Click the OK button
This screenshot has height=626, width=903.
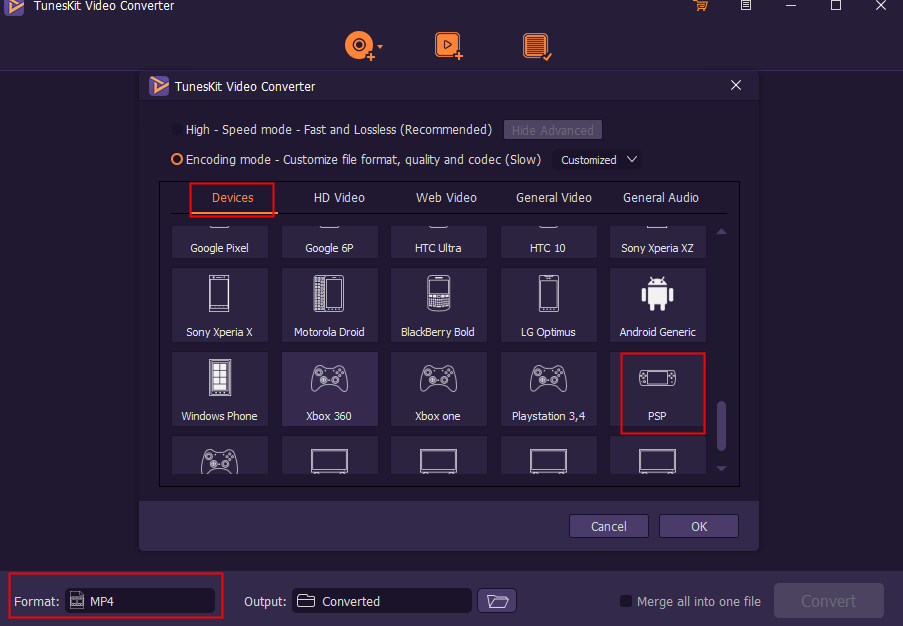[699, 526]
